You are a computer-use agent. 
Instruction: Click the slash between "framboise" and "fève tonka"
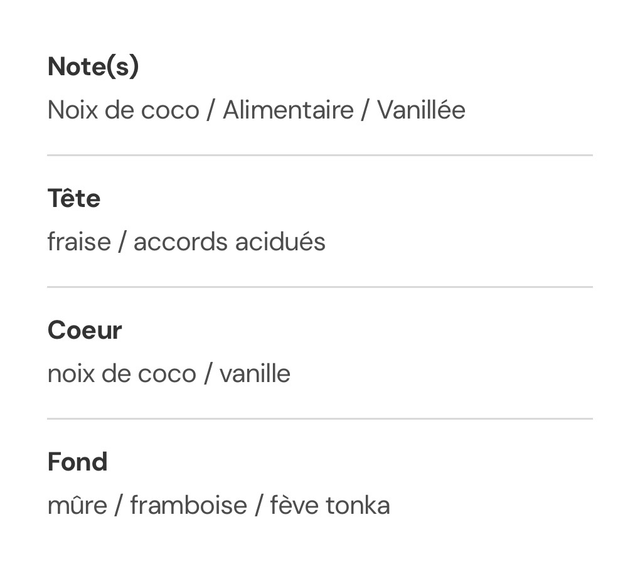[258, 505]
